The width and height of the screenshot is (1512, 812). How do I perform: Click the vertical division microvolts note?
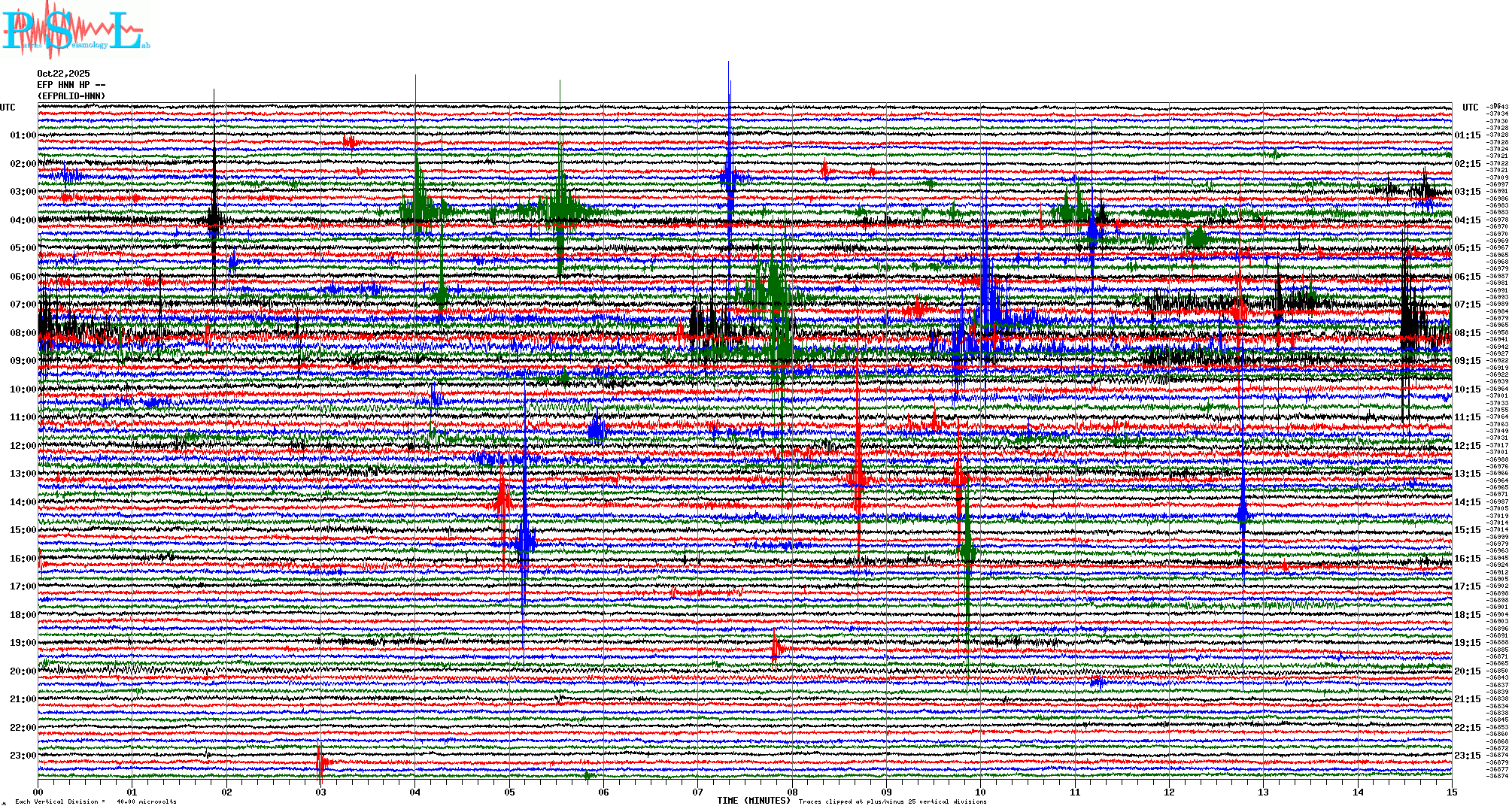(96, 801)
